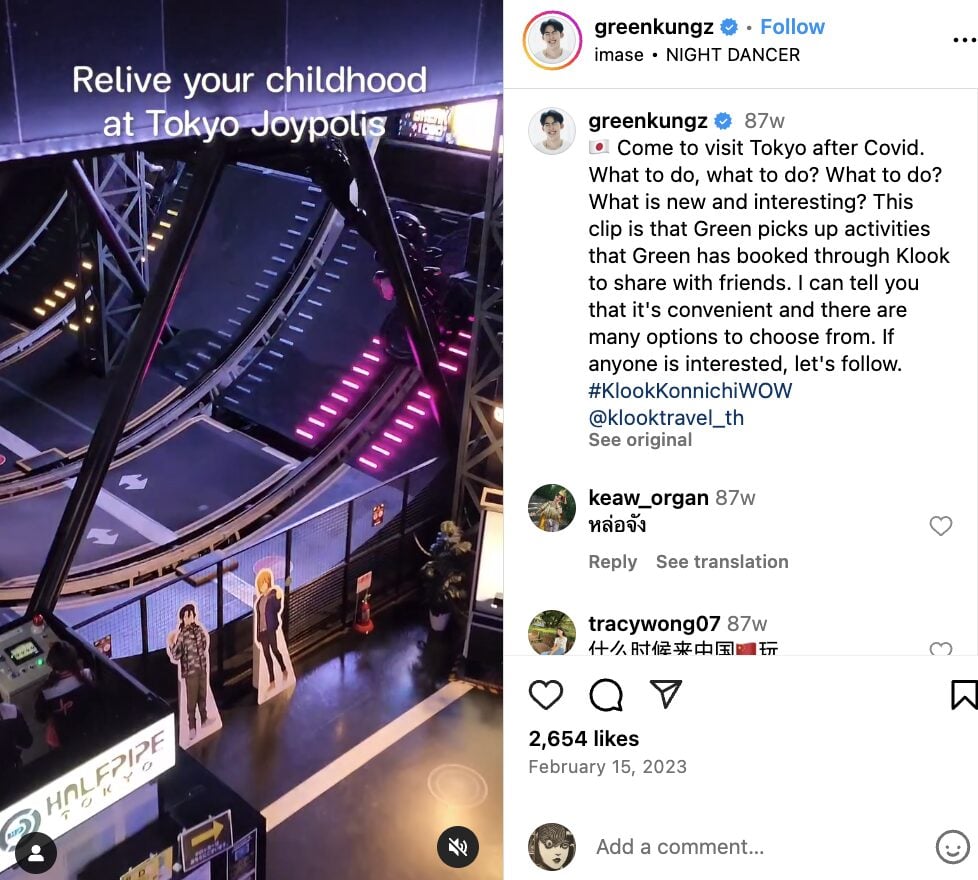Open comments via speech bubble icon
This screenshot has width=978, height=880.
click(x=606, y=695)
